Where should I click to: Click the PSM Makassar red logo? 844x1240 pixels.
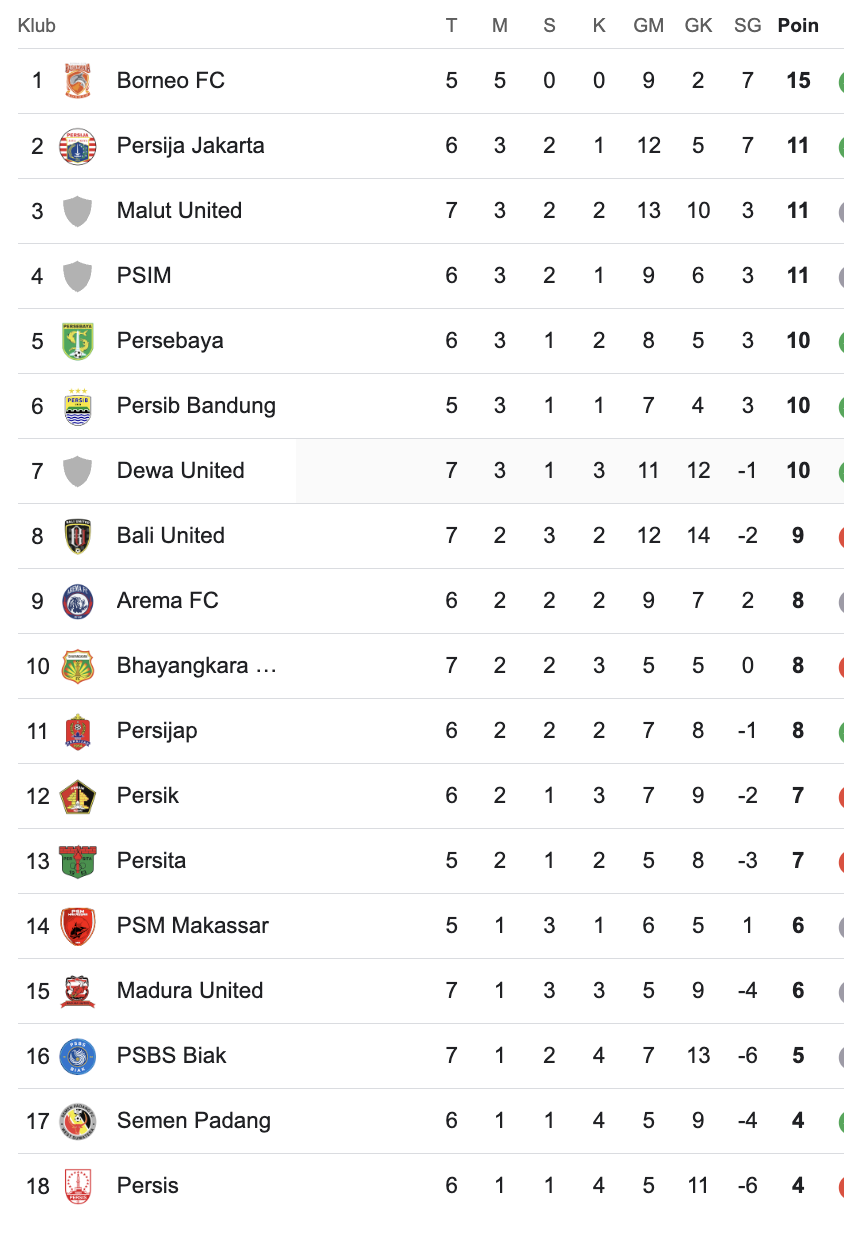77,926
